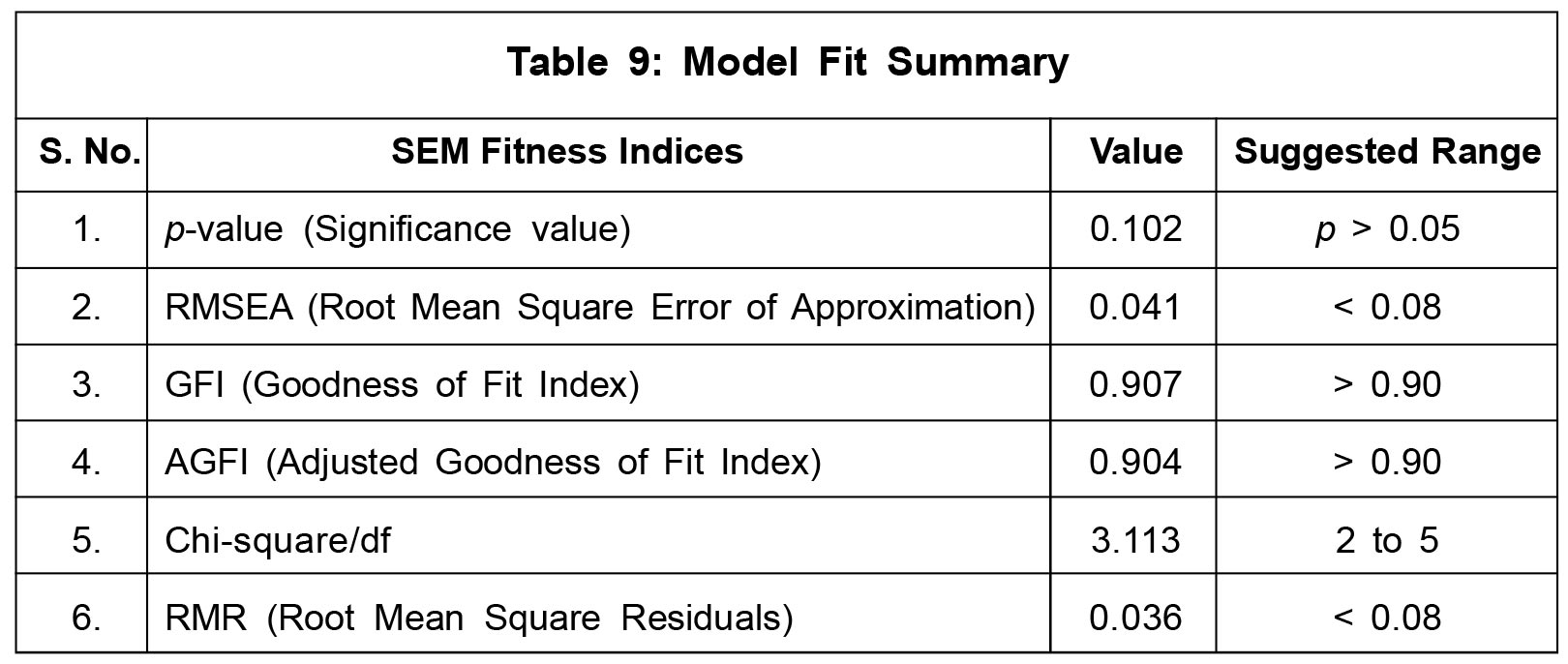Select the Chi-square/df value 3.113
The height and width of the screenshot is (664, 1568).
click(1135, 539)
